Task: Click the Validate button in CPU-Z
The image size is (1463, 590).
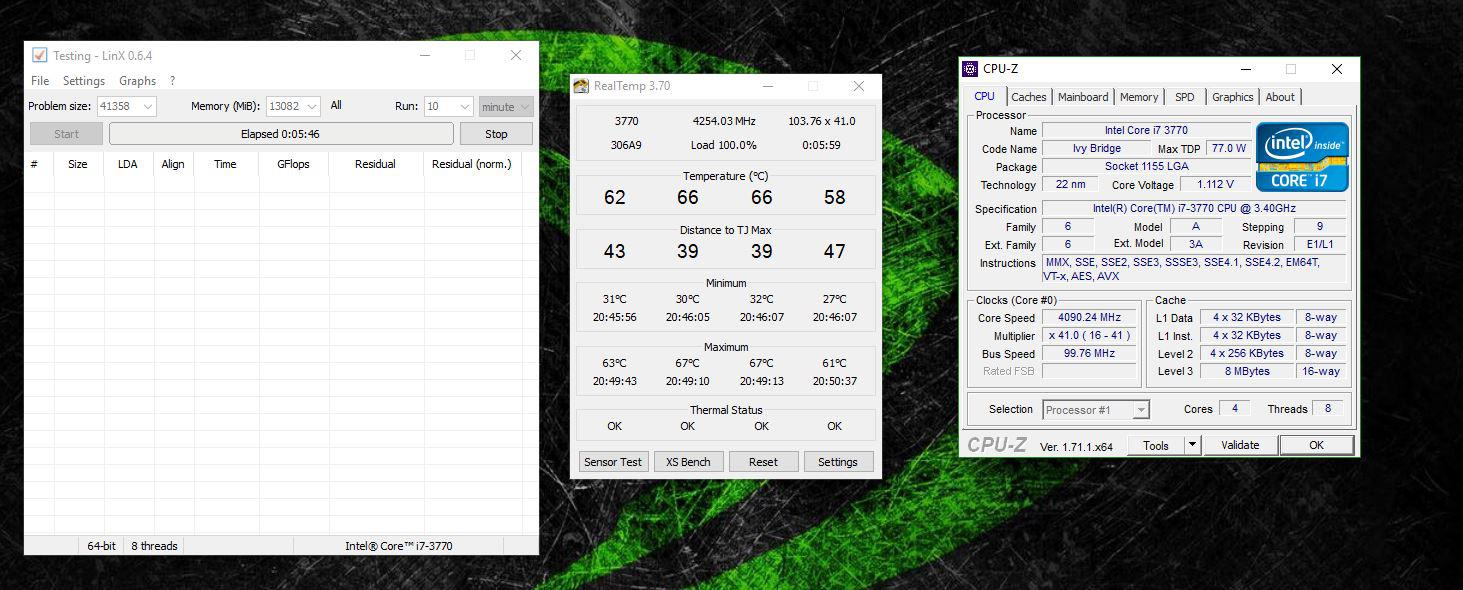Action: tap(1240, 445)
